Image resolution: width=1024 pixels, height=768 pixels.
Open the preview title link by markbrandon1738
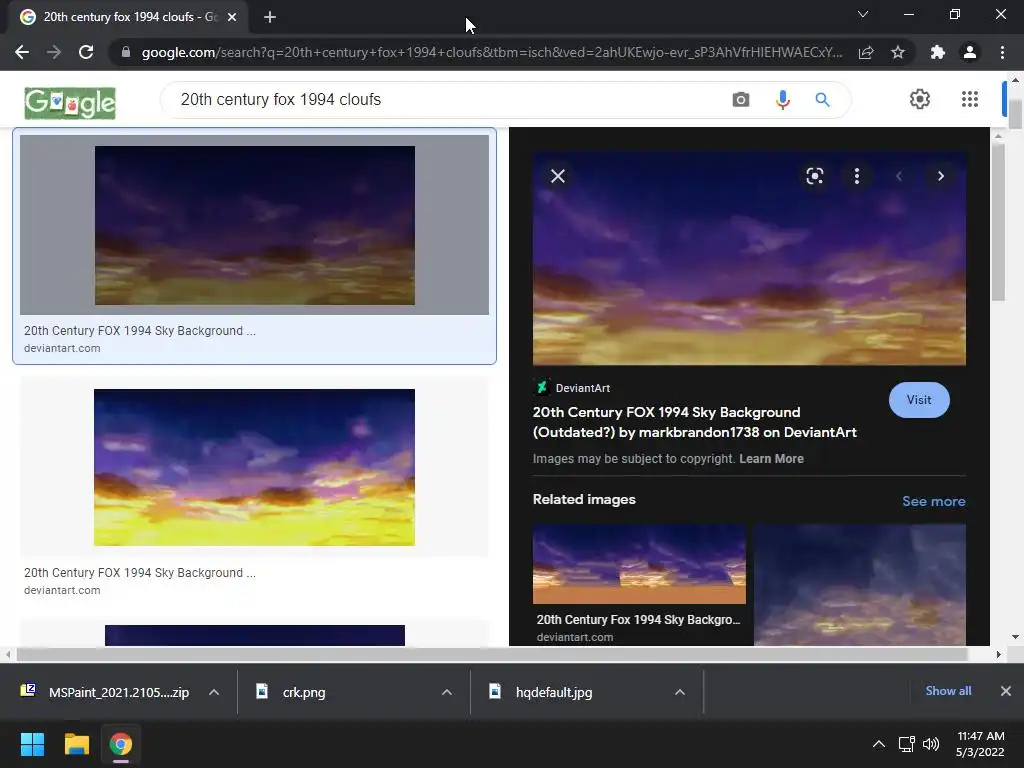[695, 422]
